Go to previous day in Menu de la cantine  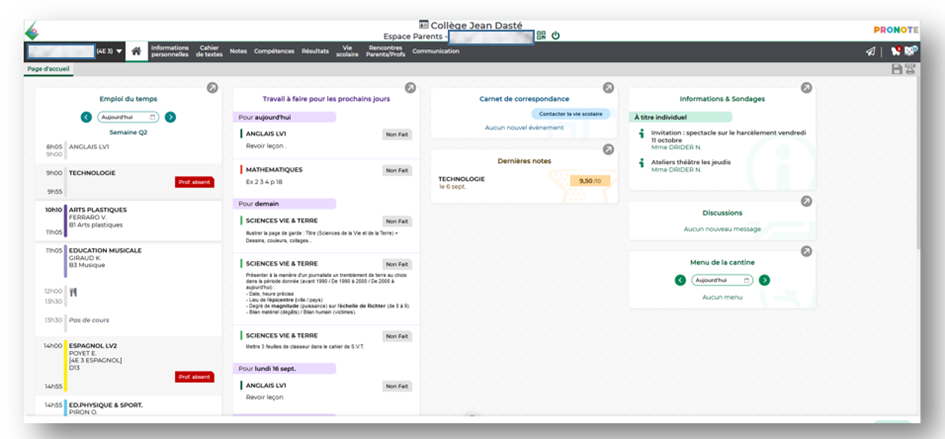(x=680, y=280)
